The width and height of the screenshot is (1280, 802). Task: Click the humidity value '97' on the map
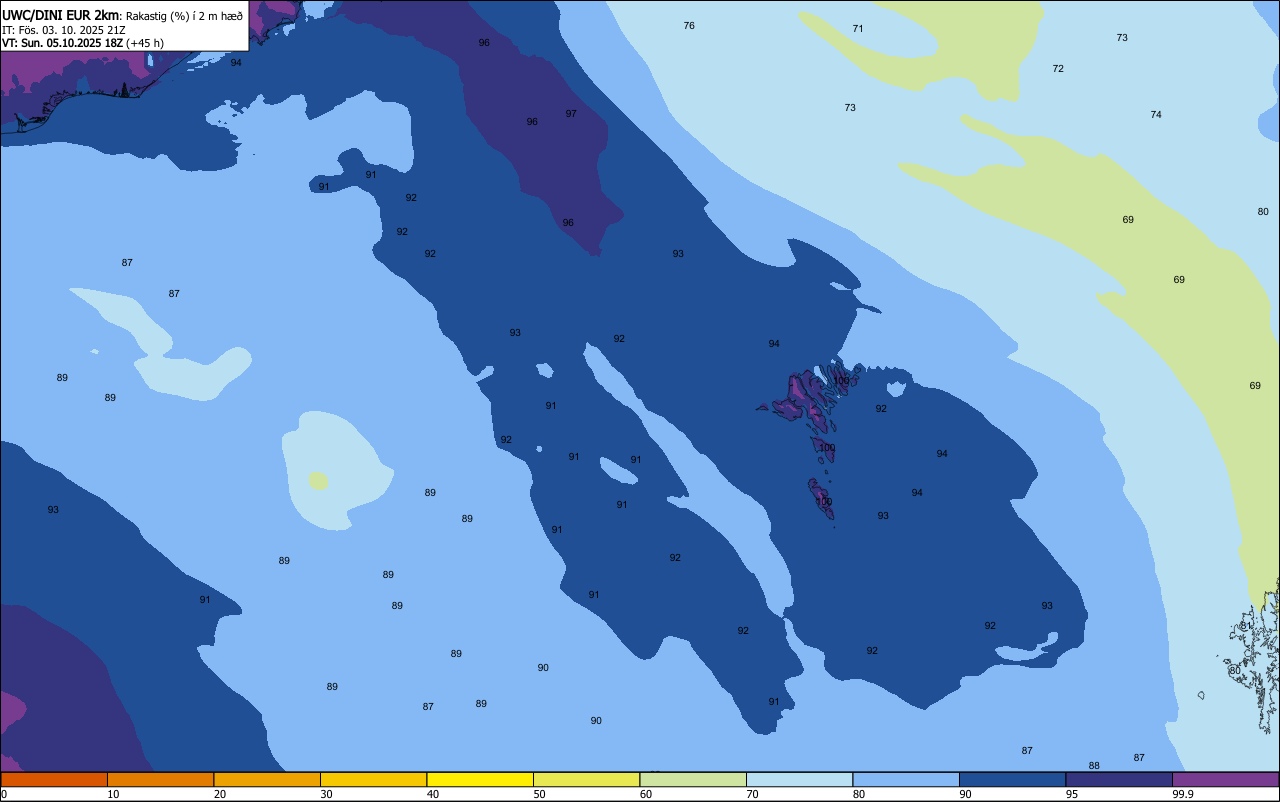(x=571, y=114)
